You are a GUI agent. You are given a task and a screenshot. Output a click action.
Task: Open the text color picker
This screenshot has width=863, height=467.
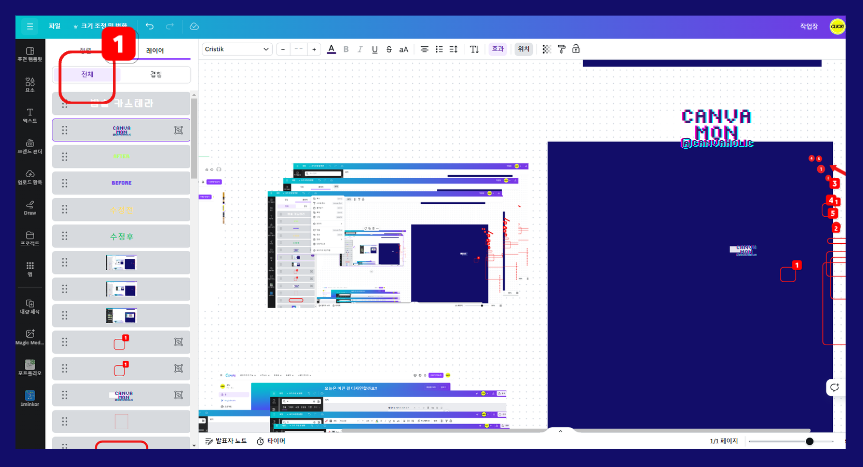click(331, 49)
